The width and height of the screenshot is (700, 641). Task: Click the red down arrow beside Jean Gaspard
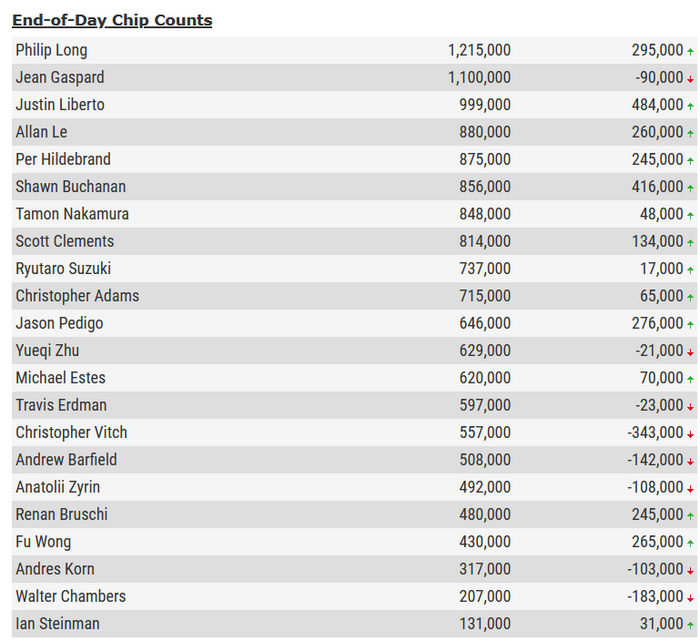coord(690,78)
